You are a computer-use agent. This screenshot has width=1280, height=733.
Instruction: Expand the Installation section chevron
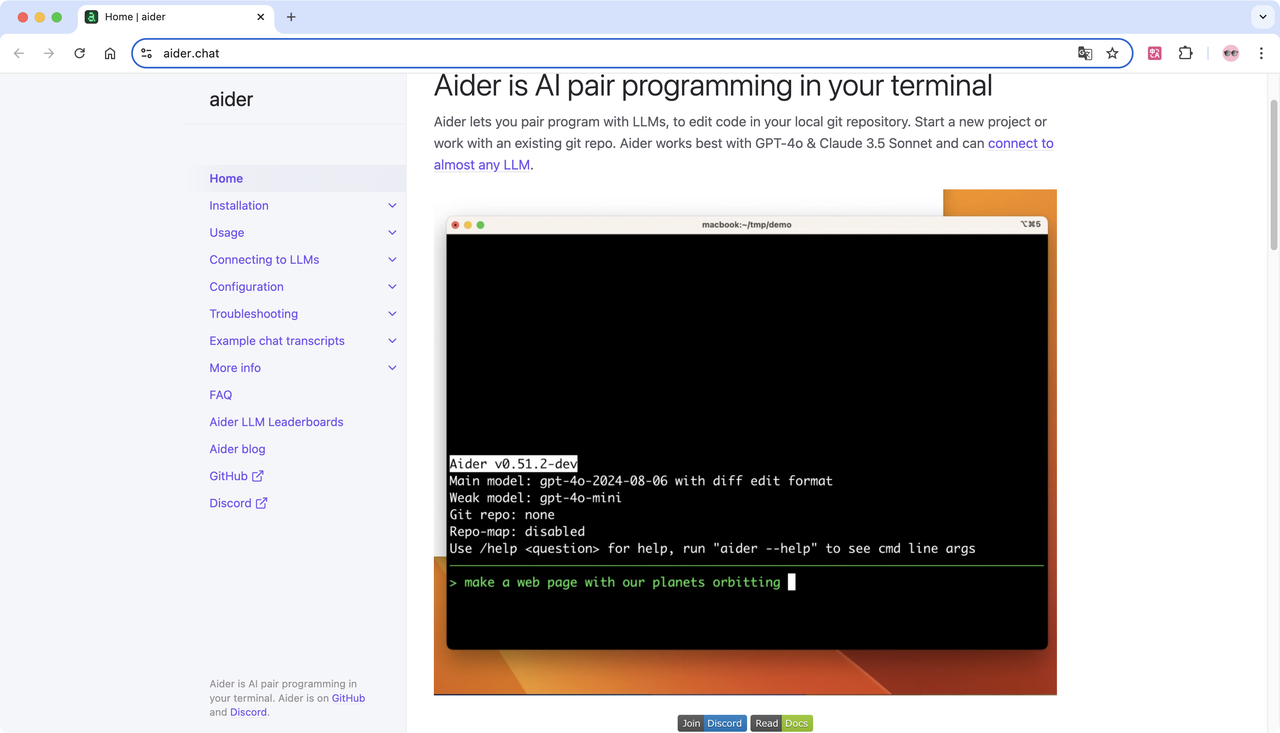coord(392,205)
